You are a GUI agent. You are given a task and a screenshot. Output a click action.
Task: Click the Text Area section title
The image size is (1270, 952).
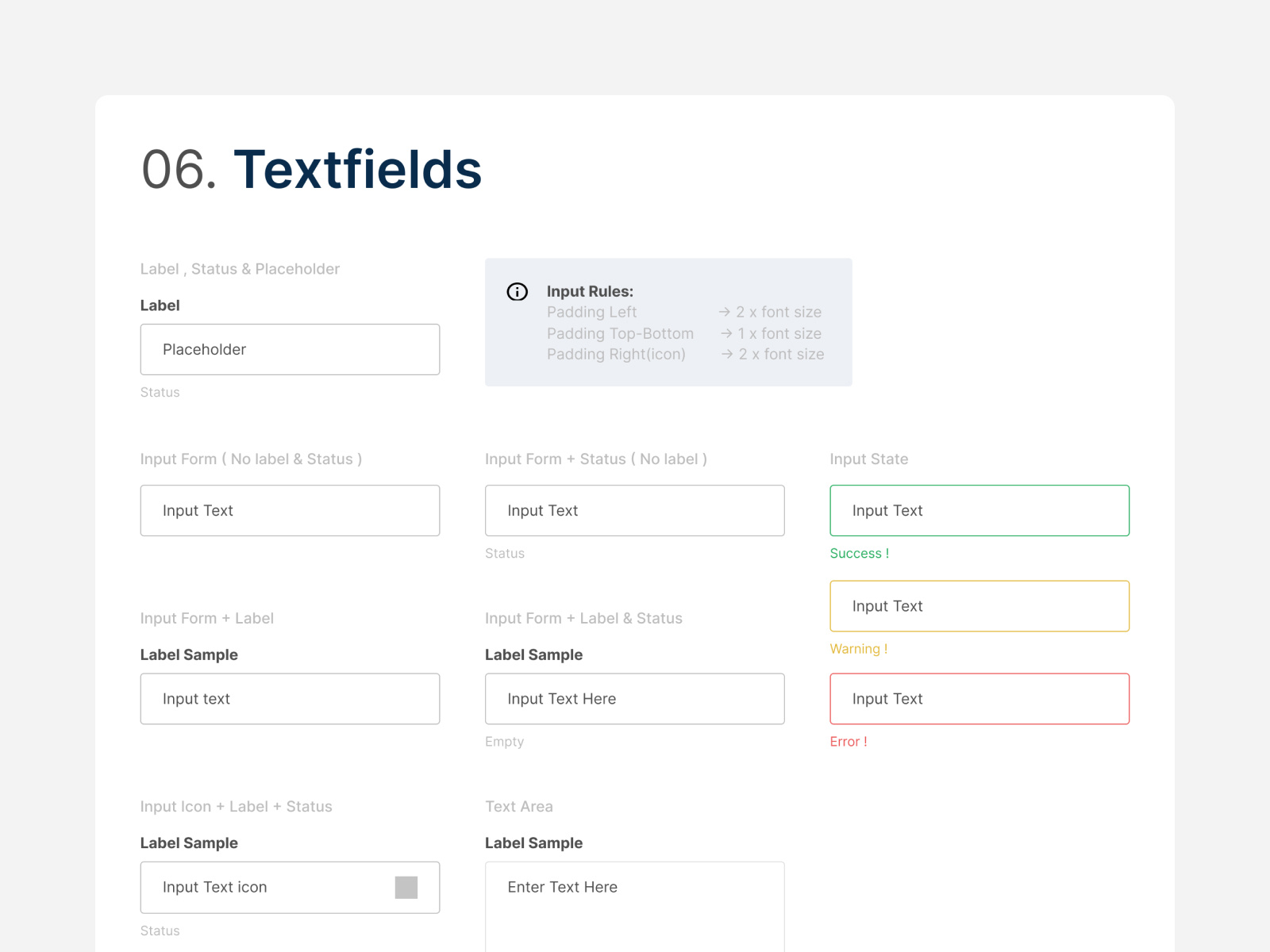(519, 806)
